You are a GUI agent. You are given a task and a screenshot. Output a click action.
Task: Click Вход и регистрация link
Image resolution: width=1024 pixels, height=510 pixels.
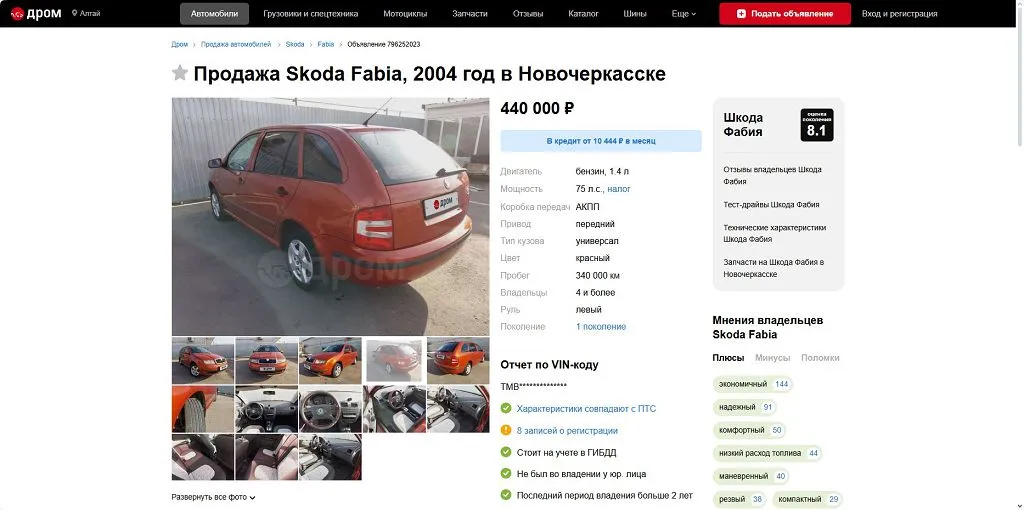pos(899,14)
